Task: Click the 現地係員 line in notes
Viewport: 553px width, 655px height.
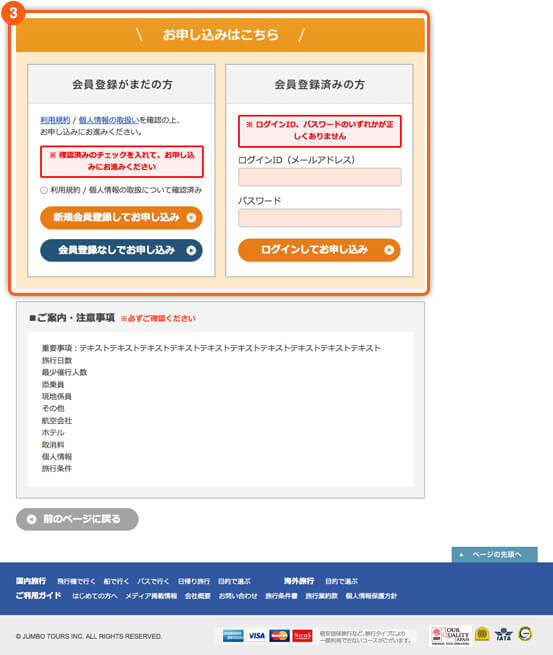Action: coord(57,397)
